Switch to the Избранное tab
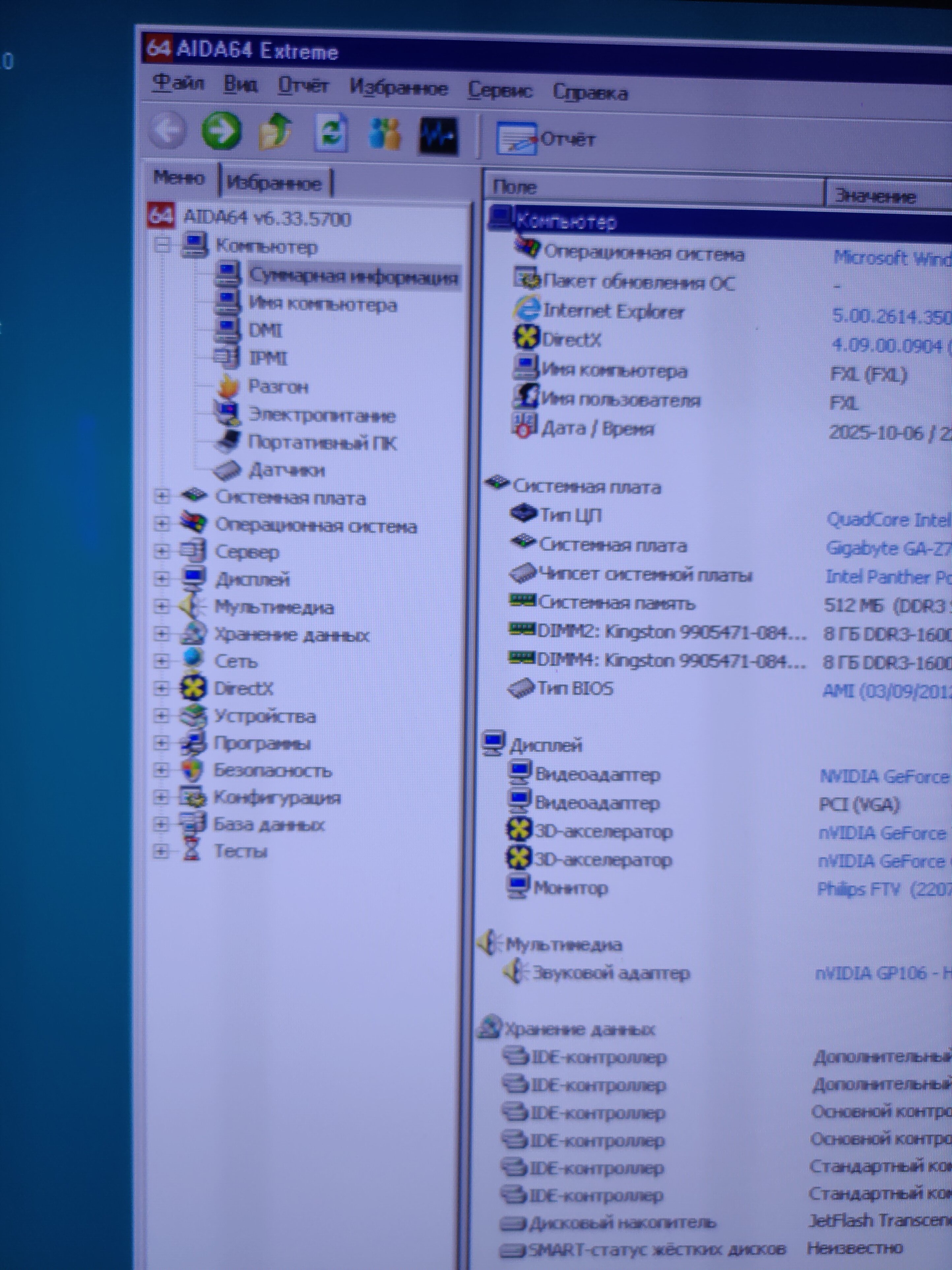The image size is (952, 1270). [274, 183]
